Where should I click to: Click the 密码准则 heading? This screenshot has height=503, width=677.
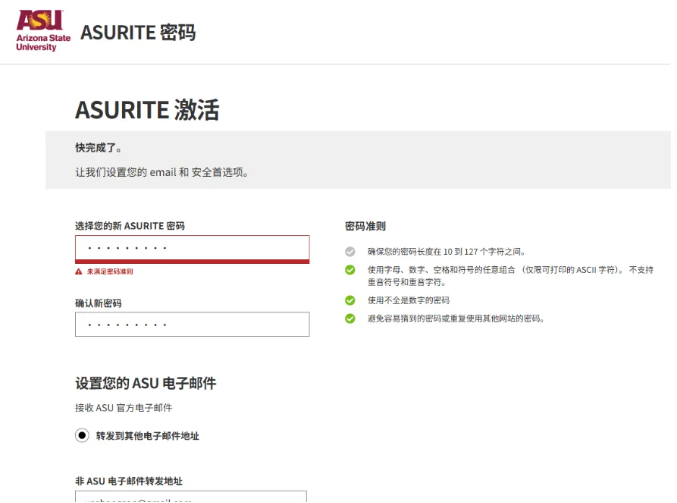(x=365, y=226)
